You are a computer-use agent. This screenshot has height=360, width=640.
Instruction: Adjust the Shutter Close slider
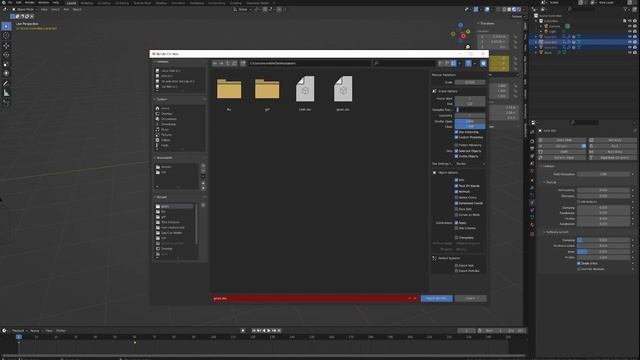point(470,127)
